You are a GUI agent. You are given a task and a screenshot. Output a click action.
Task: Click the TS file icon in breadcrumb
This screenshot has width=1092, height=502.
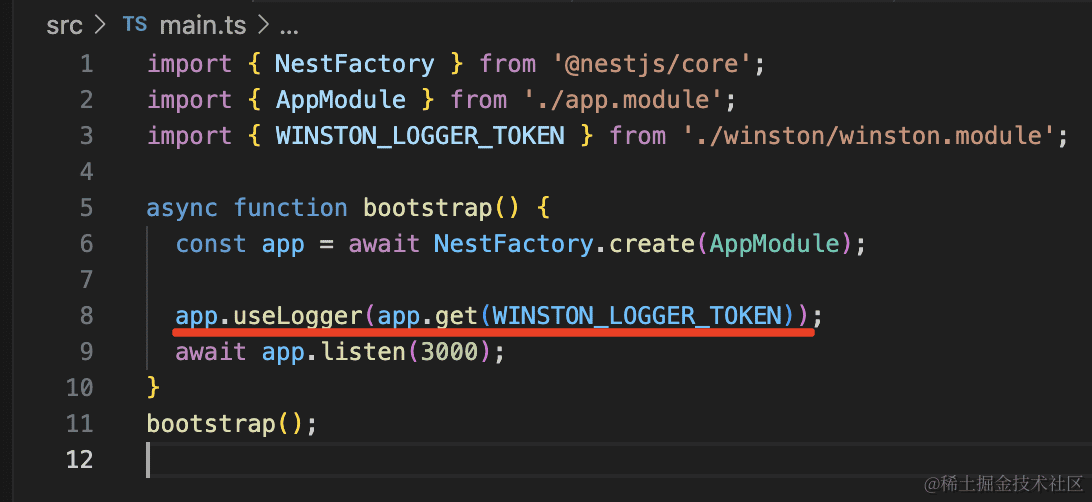[x=134, y=25]
